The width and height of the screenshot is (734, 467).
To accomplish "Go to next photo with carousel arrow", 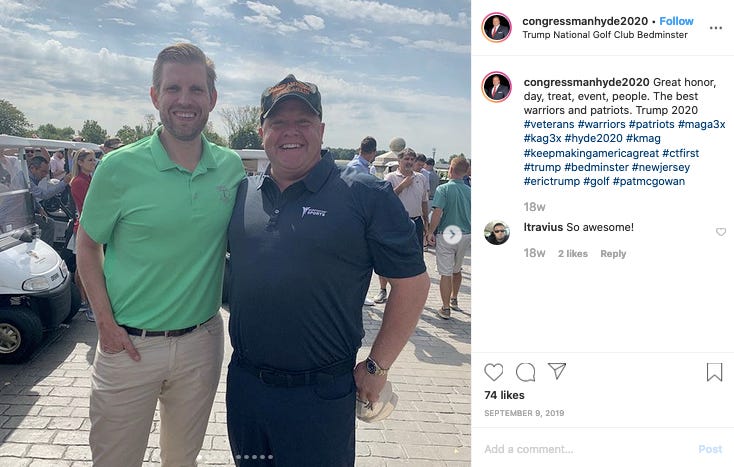I will coord(452,234).
